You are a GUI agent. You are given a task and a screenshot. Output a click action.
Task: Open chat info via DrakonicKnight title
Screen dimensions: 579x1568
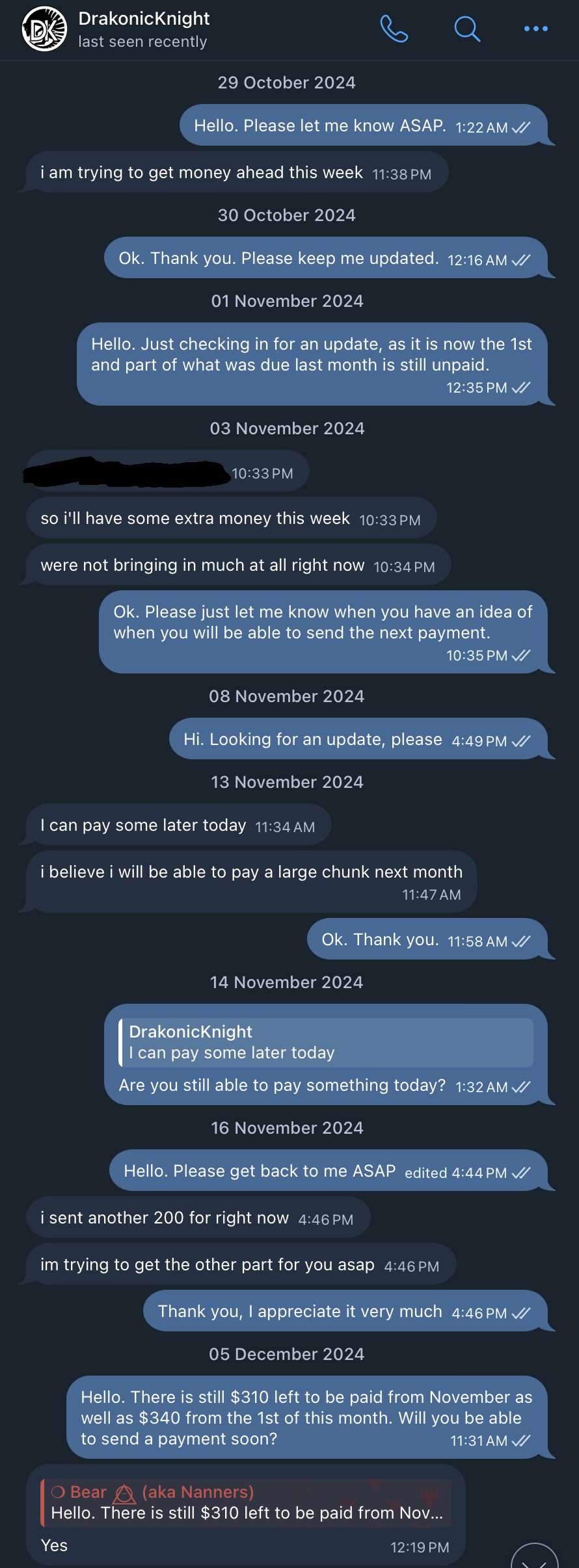(x=144, y=19)
